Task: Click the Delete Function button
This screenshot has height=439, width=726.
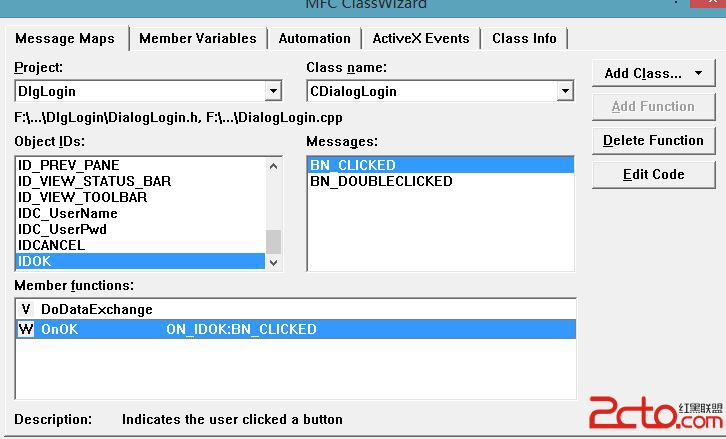Action: [653, 140]
